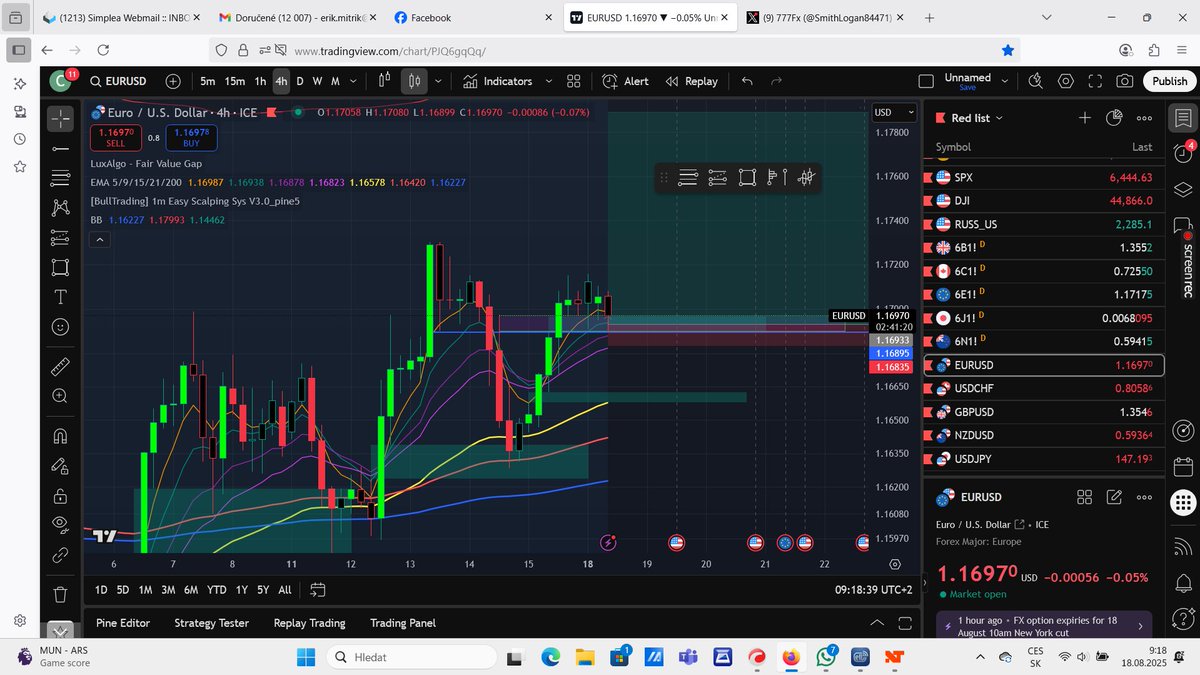Toggle lock all drawing tools

point(60,496)
